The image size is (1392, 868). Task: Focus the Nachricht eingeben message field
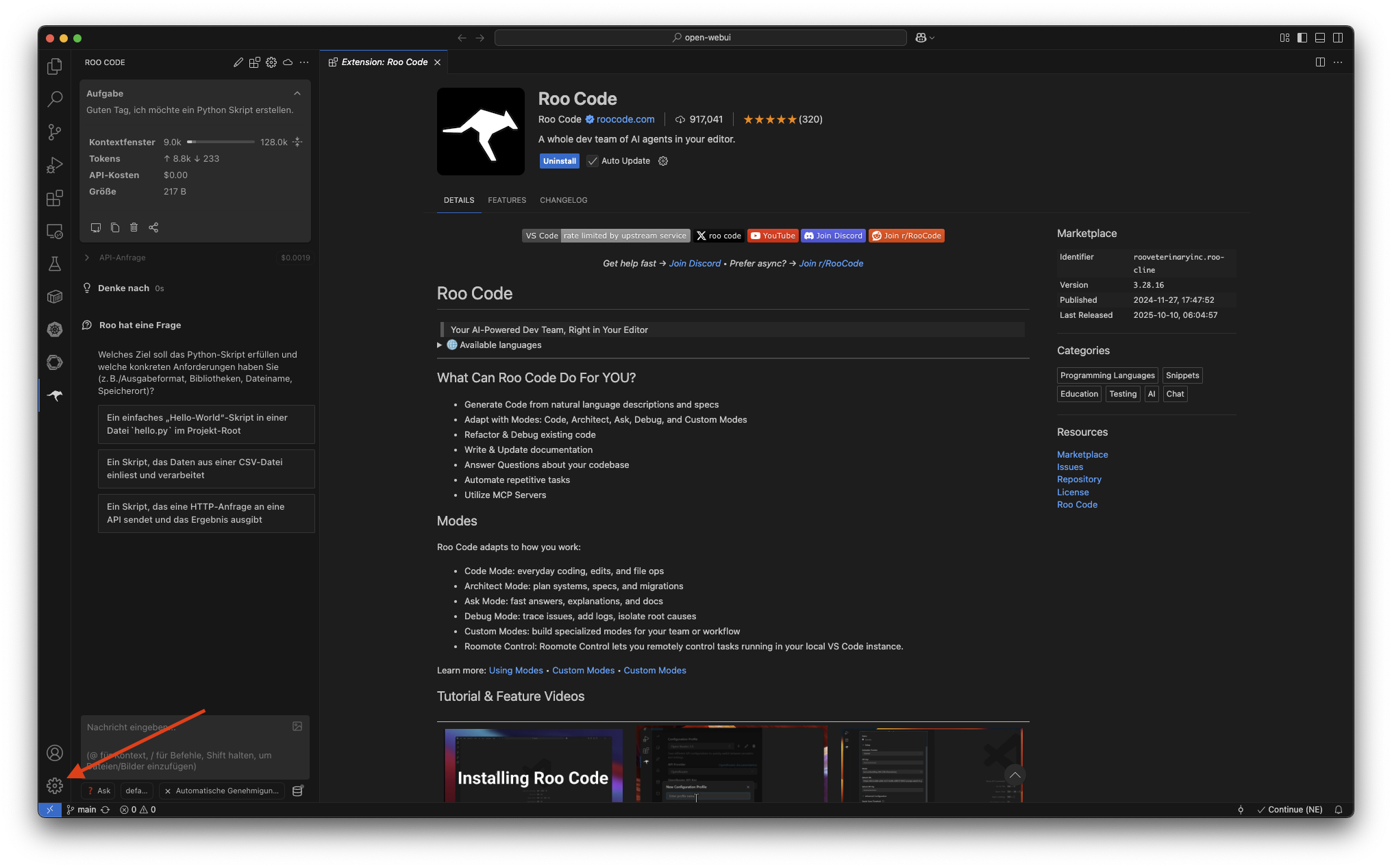tap(195, 747)
